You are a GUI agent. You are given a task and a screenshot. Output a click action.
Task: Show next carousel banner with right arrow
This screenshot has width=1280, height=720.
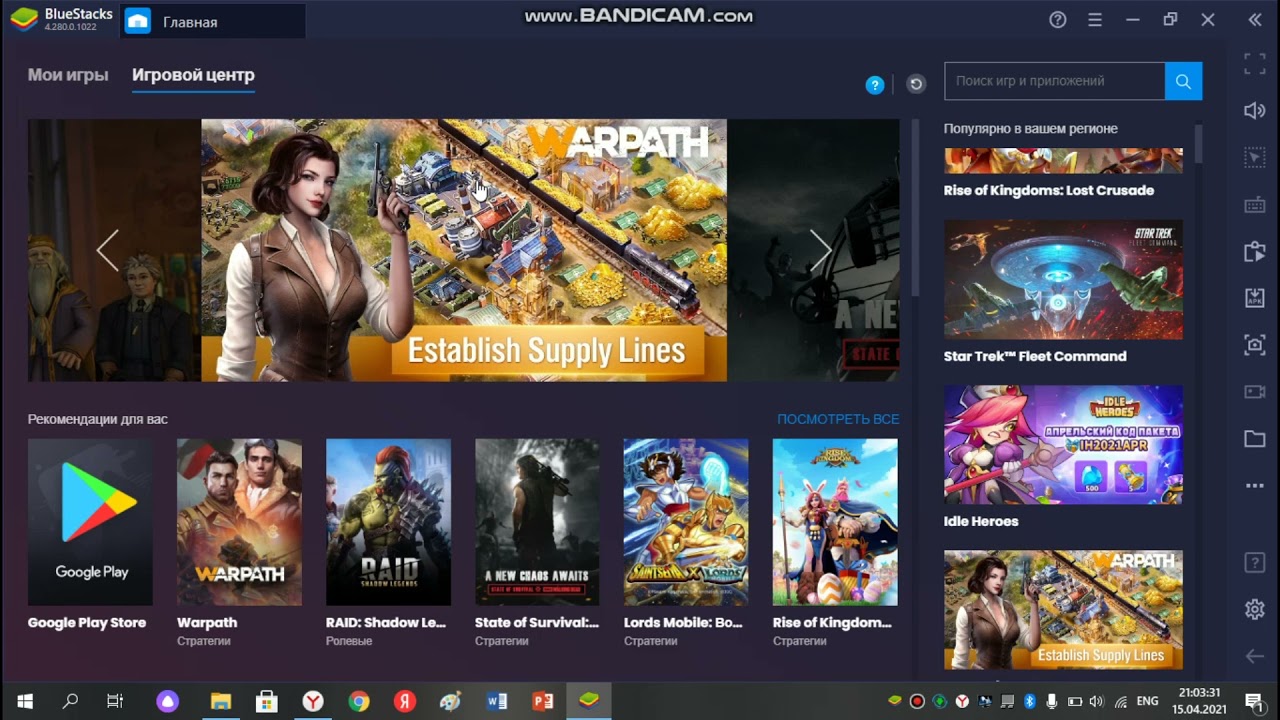tap(820, 250)
